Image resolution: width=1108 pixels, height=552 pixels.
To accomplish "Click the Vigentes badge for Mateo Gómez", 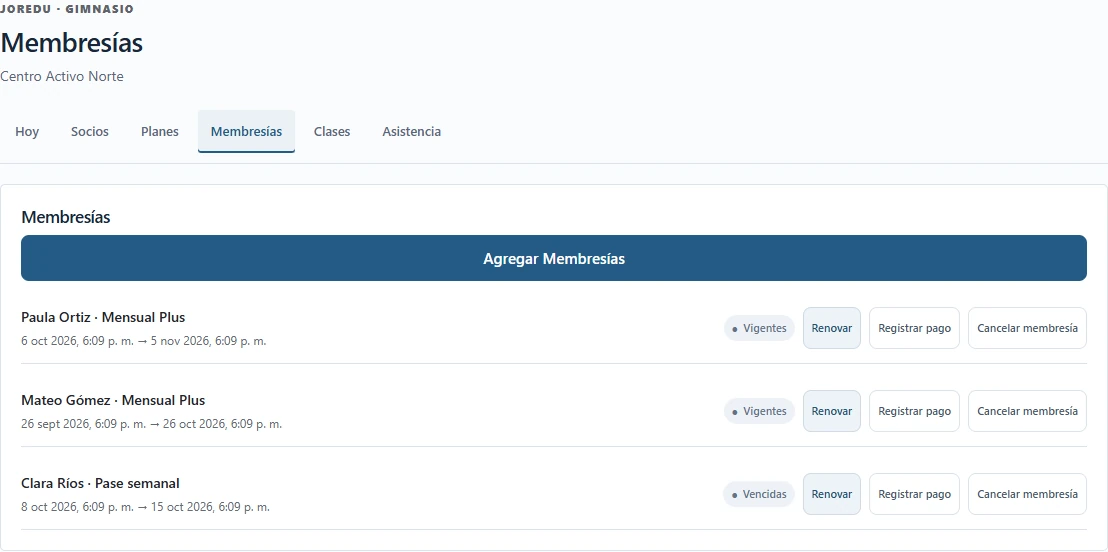I will tap(759, 411).
